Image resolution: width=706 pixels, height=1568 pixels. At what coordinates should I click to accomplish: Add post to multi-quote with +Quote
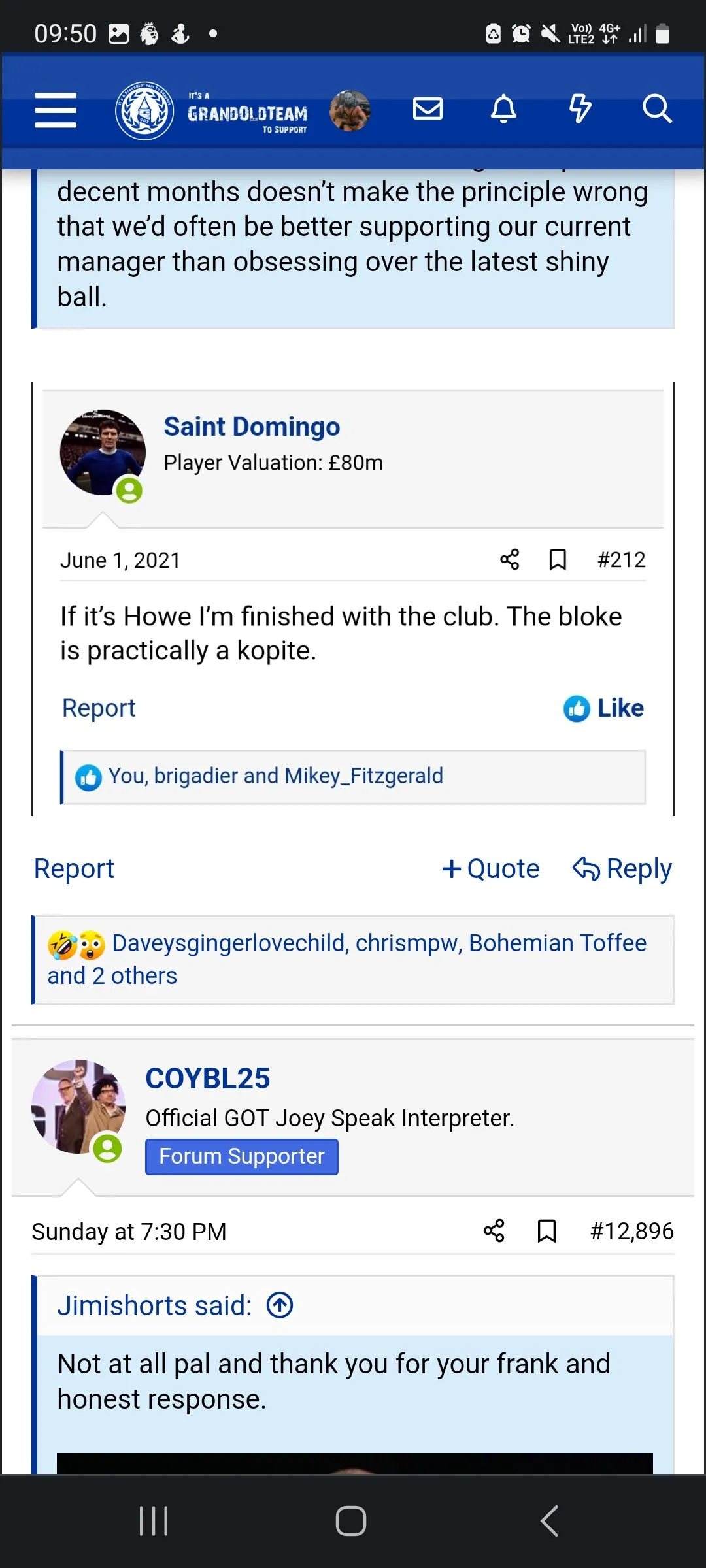(x=490, y=869)
